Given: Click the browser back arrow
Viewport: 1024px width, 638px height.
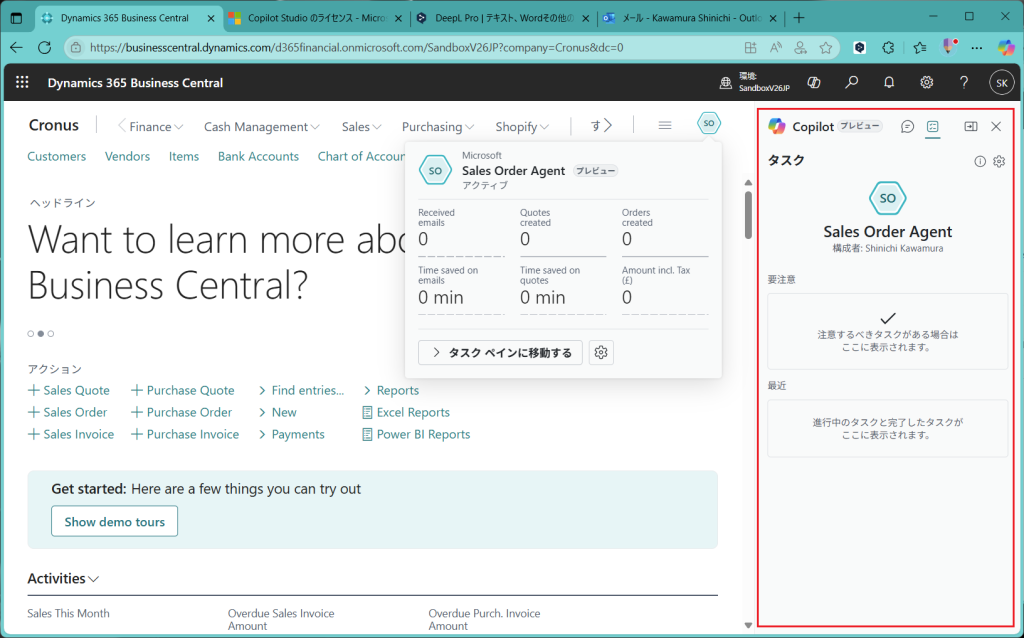Looking at the screenshot, I should click(16, 47).
